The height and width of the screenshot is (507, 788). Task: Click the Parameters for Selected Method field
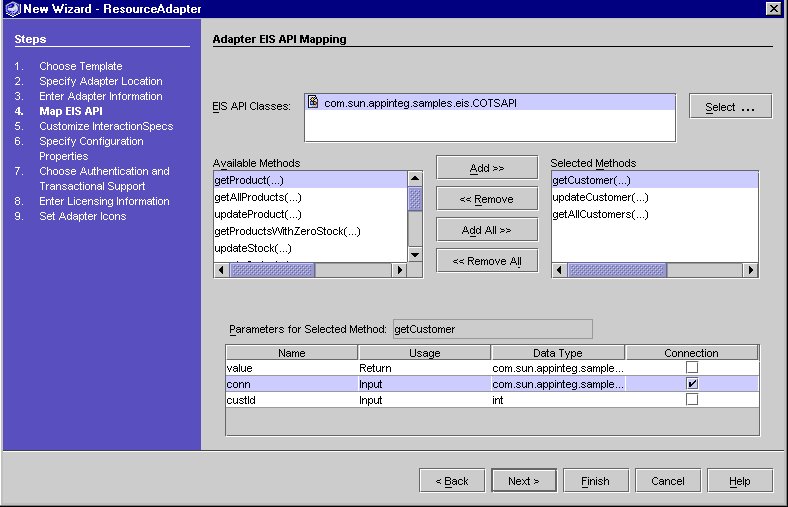point(492,329)
